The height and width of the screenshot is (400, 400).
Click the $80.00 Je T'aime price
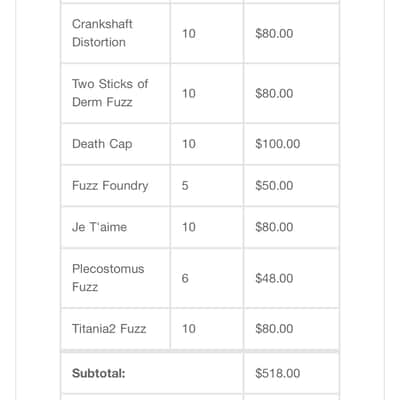pyautogui.click(x=274, y=227)
